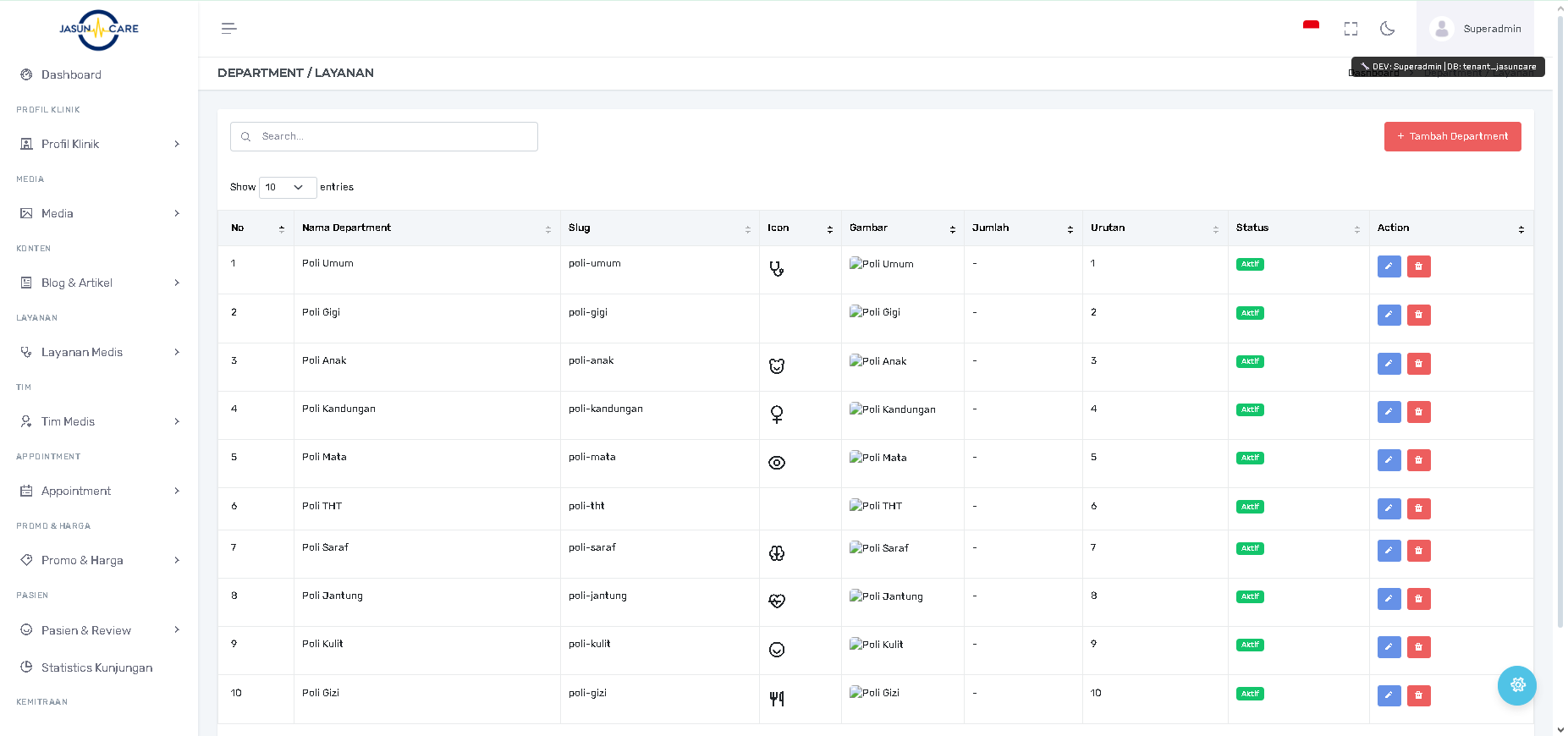Delete Poli Gigi using red trash button
The height and width of the screenshot is (736, 1568).
coord(1418,316)
